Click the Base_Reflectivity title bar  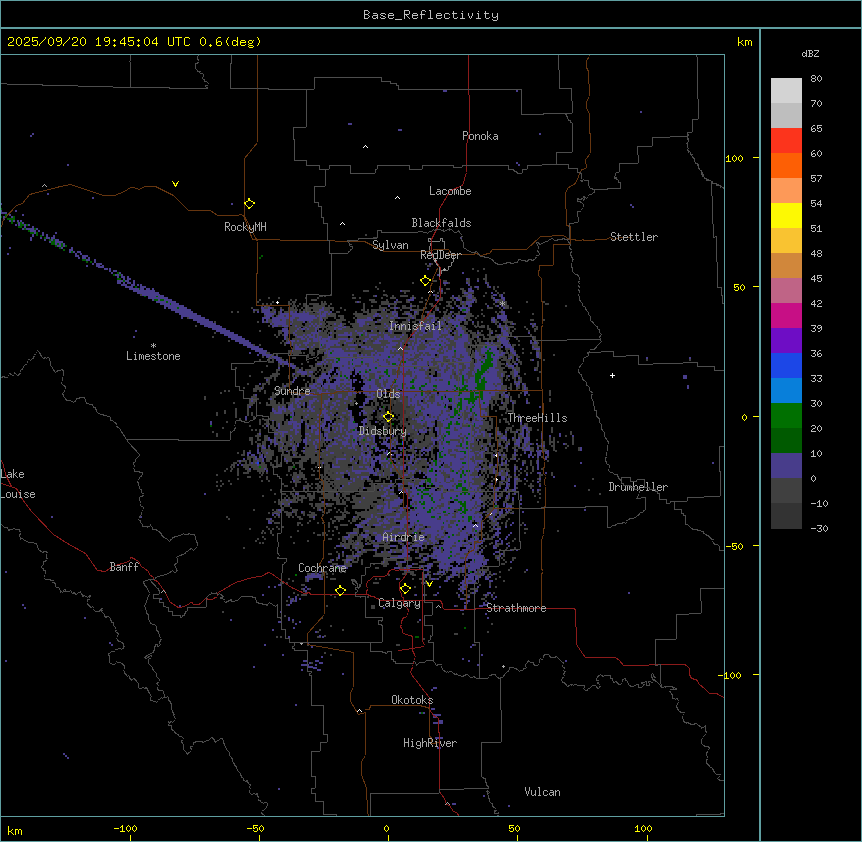430,15
